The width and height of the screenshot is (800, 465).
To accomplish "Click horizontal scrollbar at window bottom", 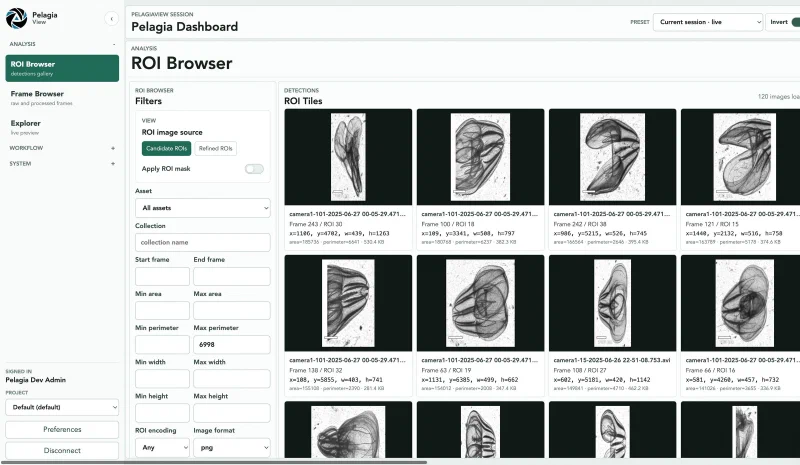I will tap(213, 462).
